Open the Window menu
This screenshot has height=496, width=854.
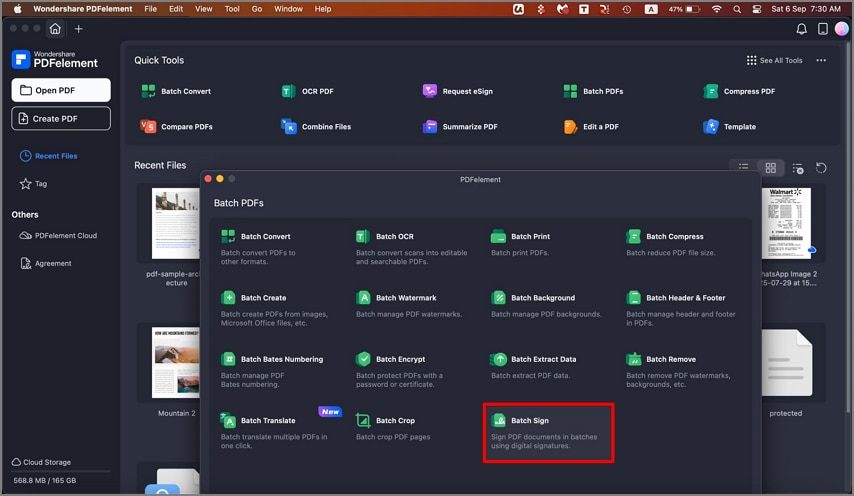coord(288,9)
